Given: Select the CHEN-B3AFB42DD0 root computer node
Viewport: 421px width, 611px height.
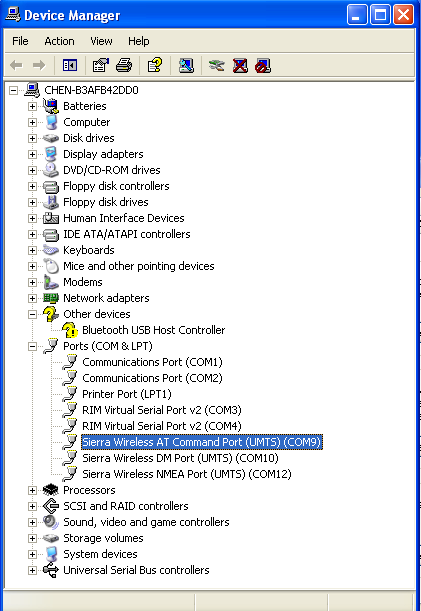Looking at the screenshot, I should pos(91,90).
